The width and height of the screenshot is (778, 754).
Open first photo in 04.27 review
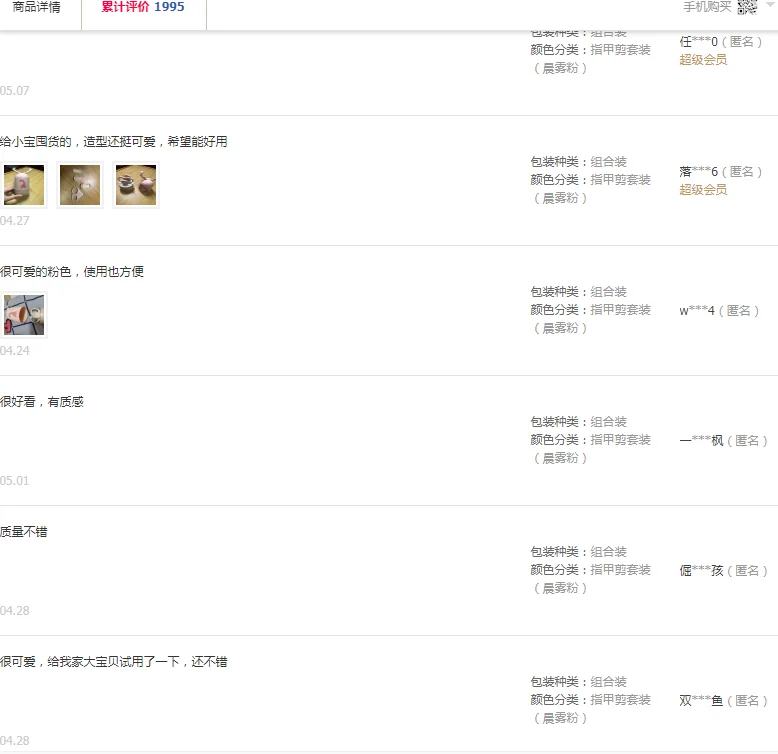click(24, 185)
